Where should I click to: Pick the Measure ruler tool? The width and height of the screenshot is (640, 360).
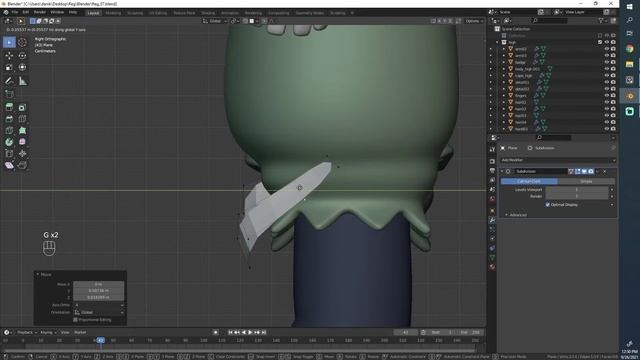[22, 81]
